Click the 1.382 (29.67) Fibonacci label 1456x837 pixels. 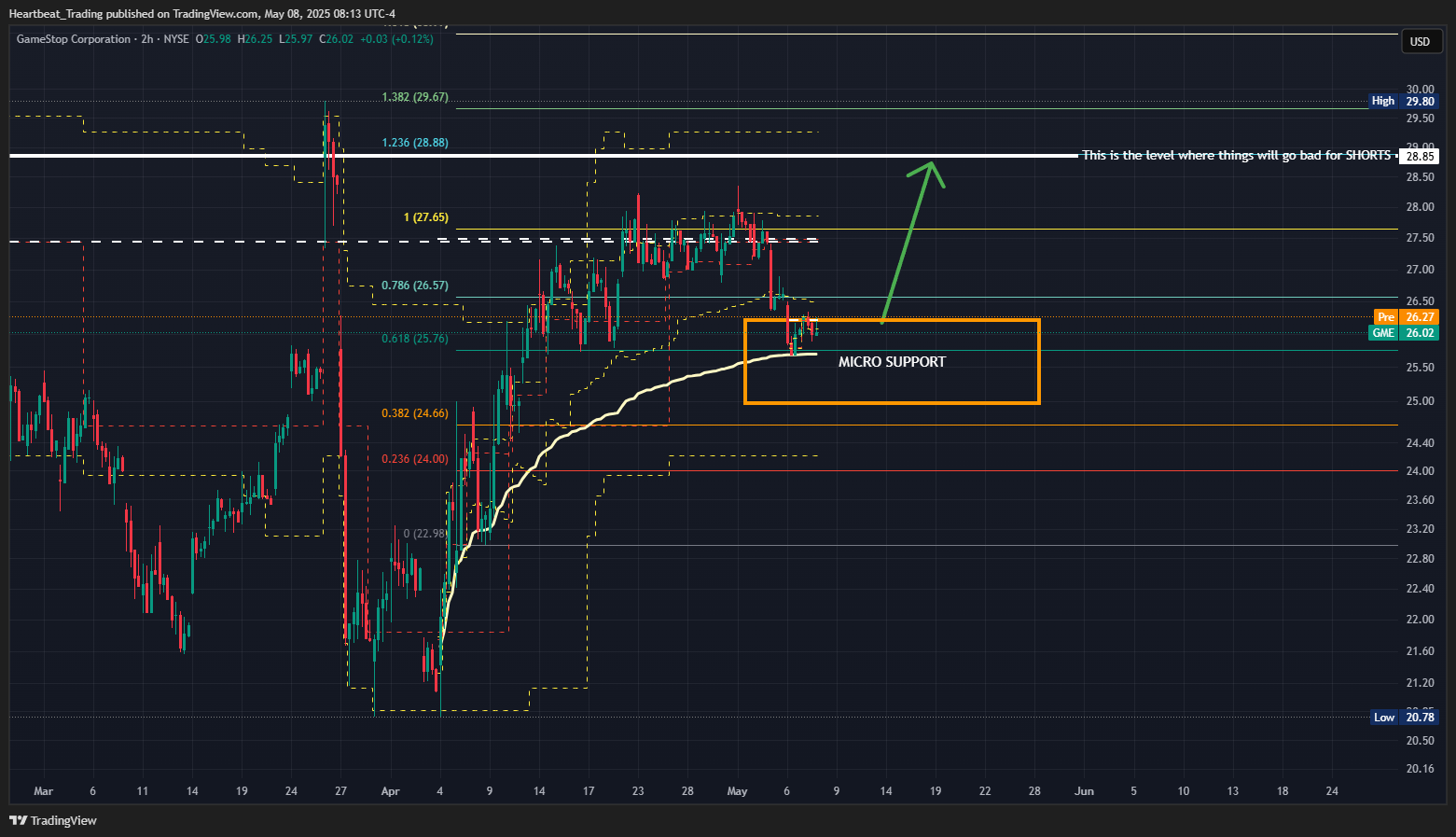coord(415,97)
